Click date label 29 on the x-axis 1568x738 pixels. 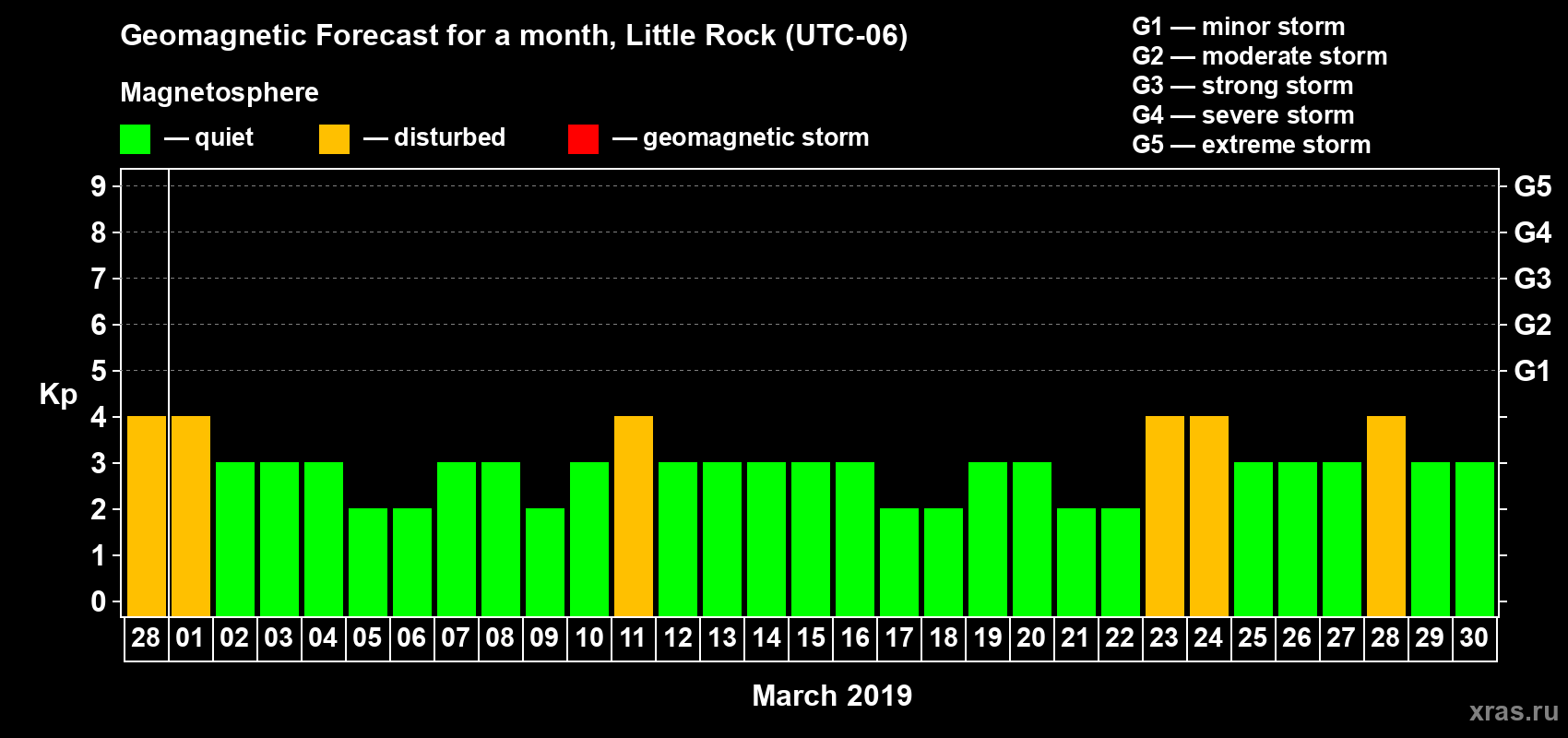[x=1430, y=637]
